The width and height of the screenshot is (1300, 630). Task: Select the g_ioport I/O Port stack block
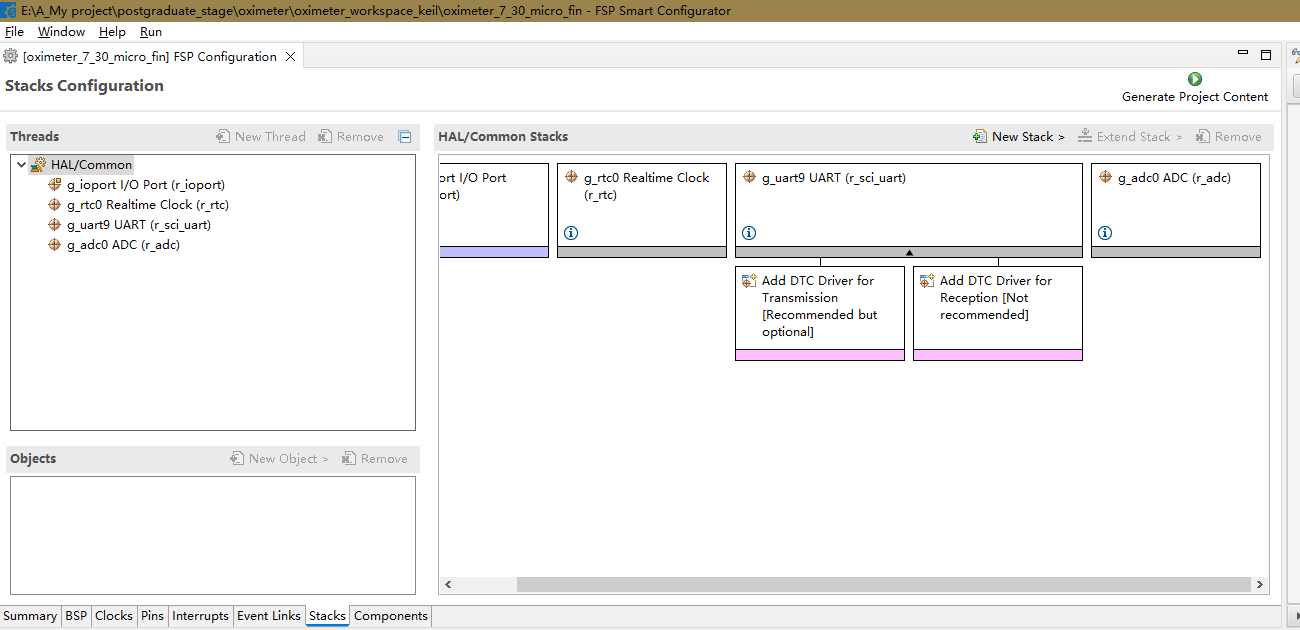(x=494, y=210)
